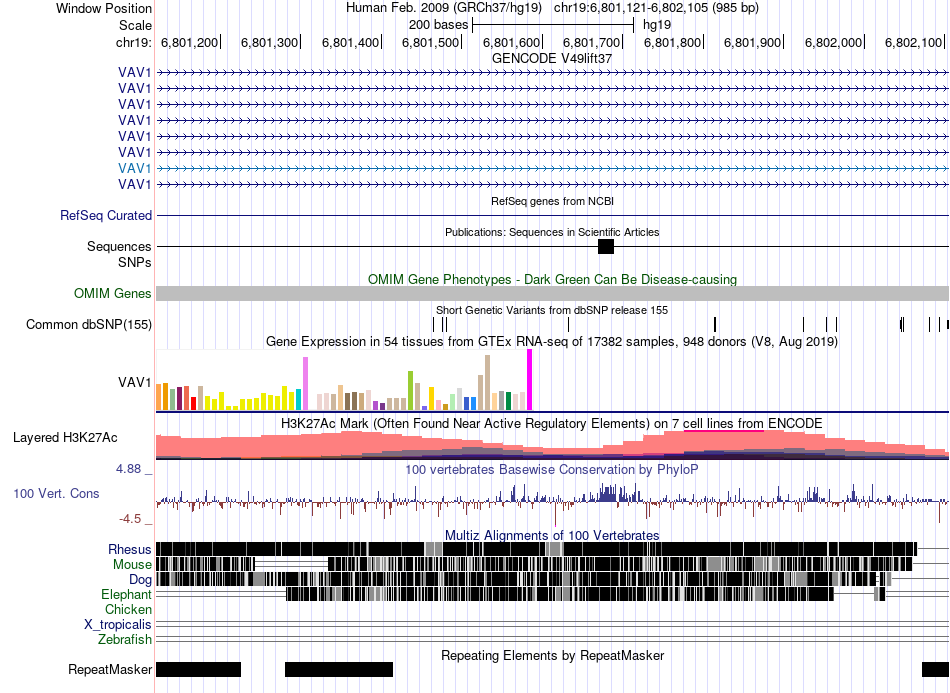
Task: Click the Layered H3K27Ac track label
Action: 65,437
